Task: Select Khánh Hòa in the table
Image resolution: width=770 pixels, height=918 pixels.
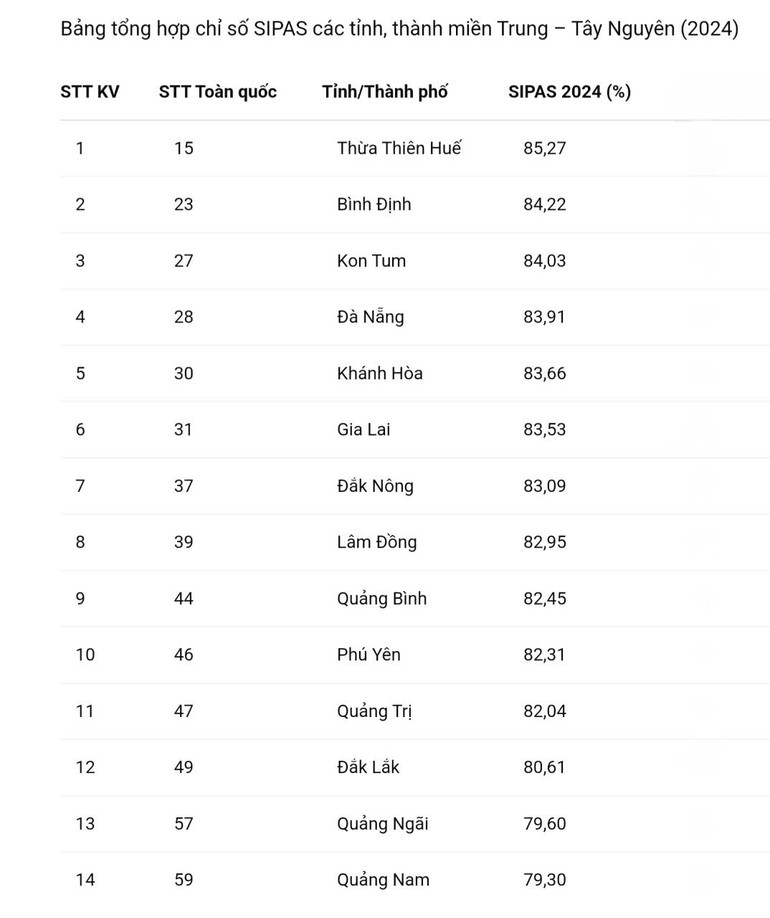Action: pos(379,373)
